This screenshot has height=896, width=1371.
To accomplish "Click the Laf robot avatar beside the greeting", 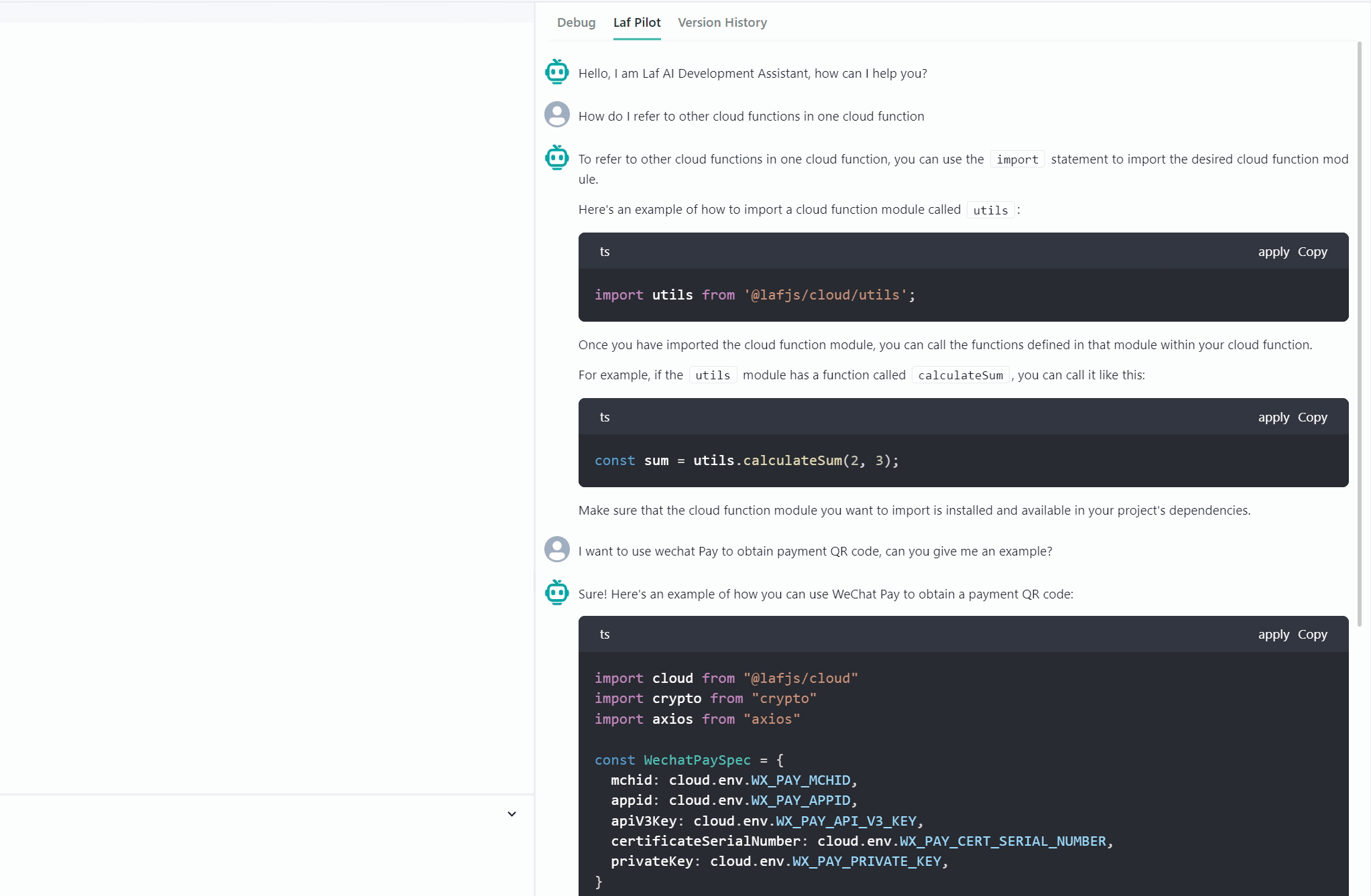I will click(x=556, y=72).
